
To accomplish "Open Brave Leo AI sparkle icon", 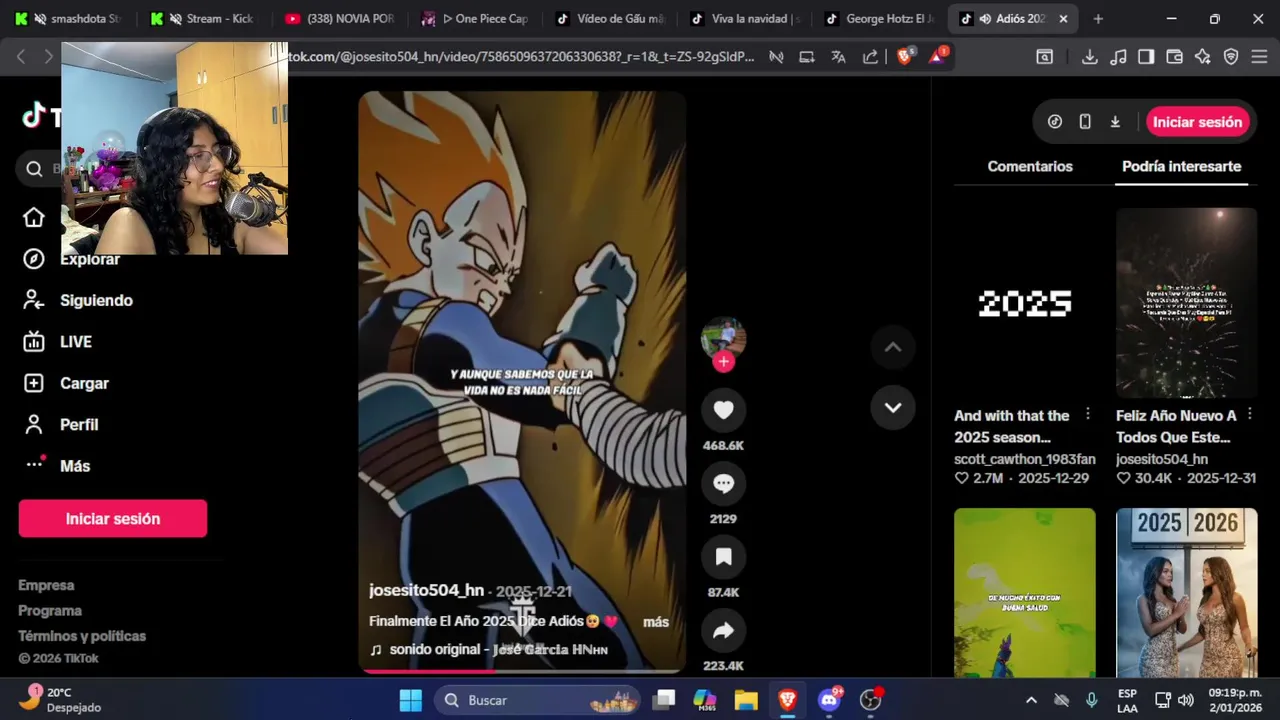I will coord(1203,57).
